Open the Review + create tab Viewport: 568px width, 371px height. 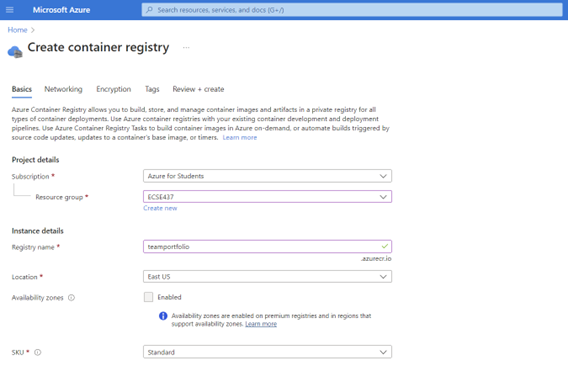pos(198,89)
